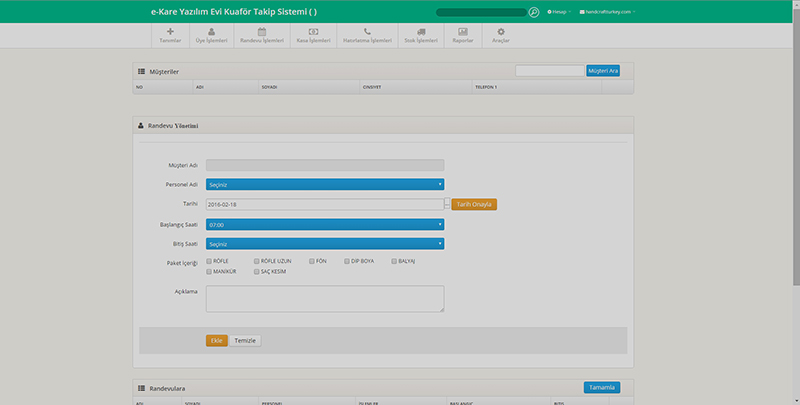Screen dimensions: 800x405
Task: Toggle the FÖN checkbox
Action: tap(312, 261)
